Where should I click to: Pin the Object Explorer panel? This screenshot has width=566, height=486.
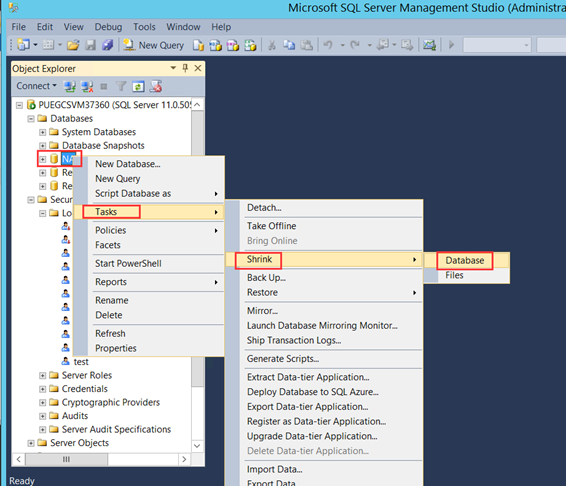185,68
